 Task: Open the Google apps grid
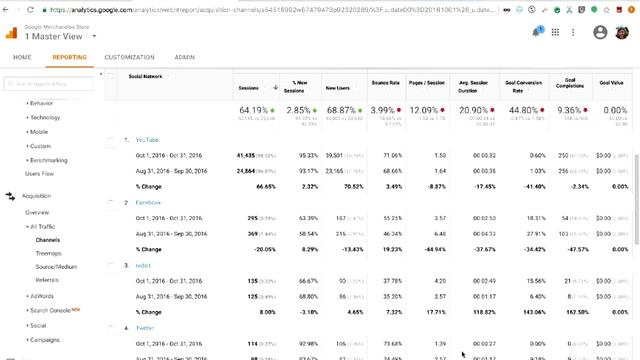555,32
